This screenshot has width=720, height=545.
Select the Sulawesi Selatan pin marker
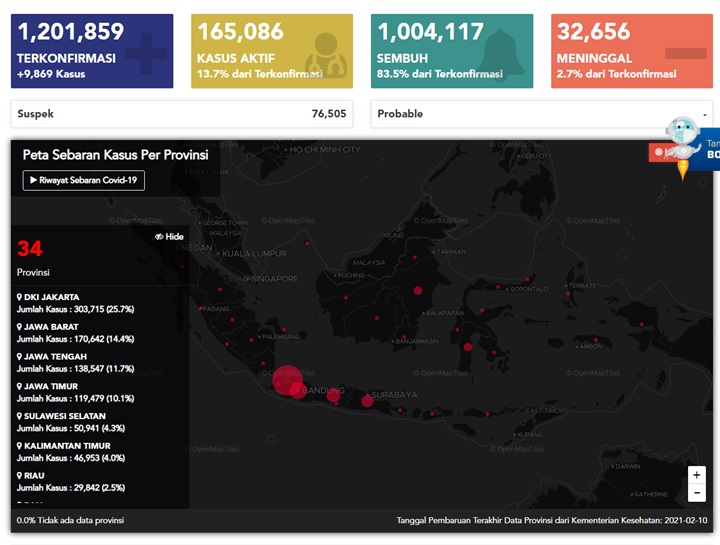20,416
